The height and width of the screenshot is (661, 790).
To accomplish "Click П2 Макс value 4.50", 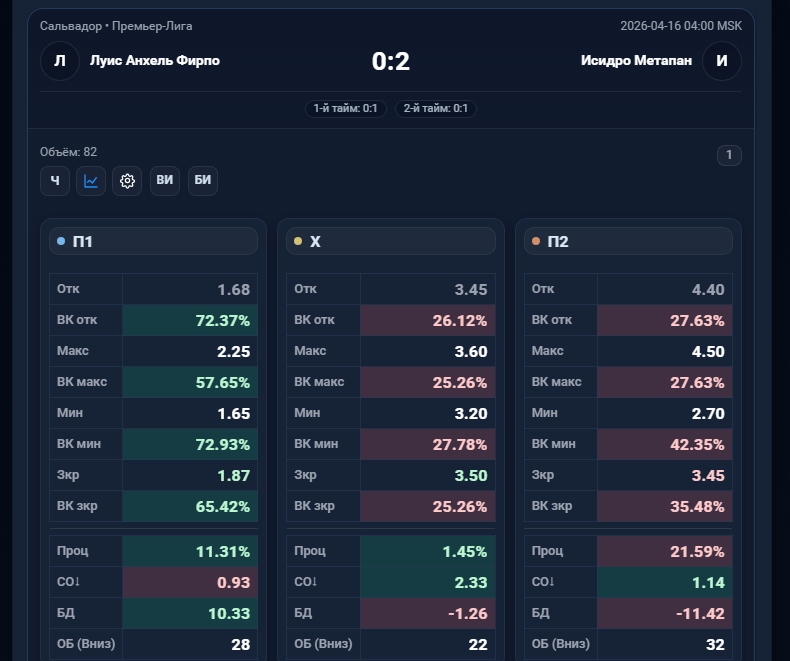I will (708, 351).
